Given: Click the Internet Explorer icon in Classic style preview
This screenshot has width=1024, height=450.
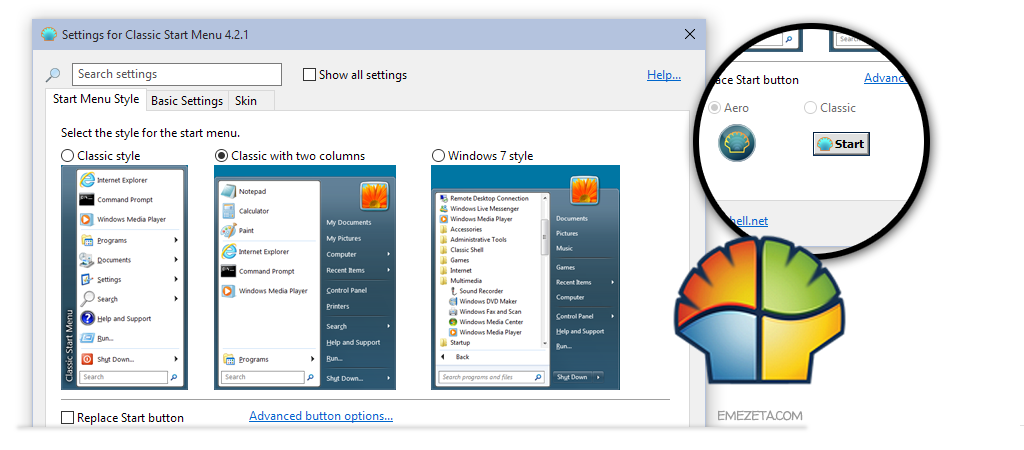Looking at the screenshot, I should 86,180.
